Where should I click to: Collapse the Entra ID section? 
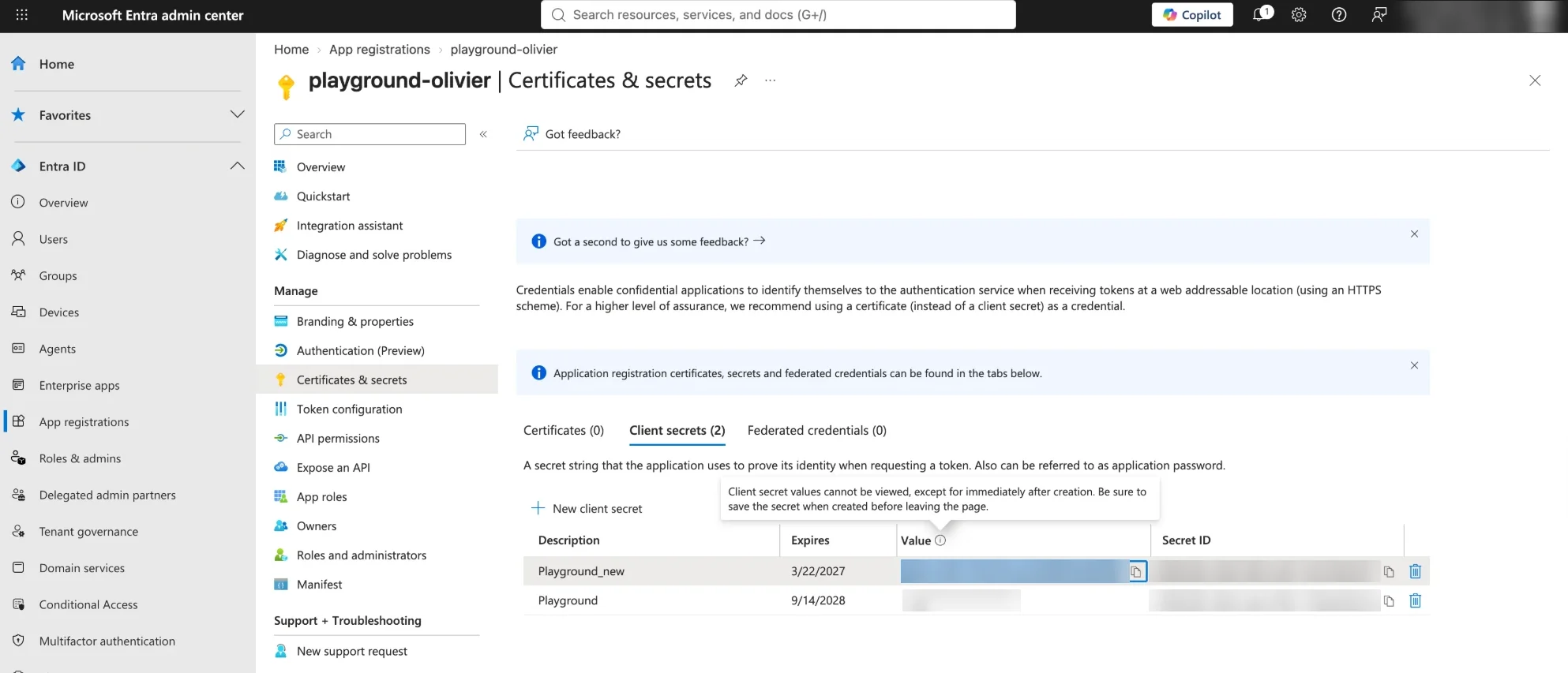pyautogui.click(x=237, y=166)
